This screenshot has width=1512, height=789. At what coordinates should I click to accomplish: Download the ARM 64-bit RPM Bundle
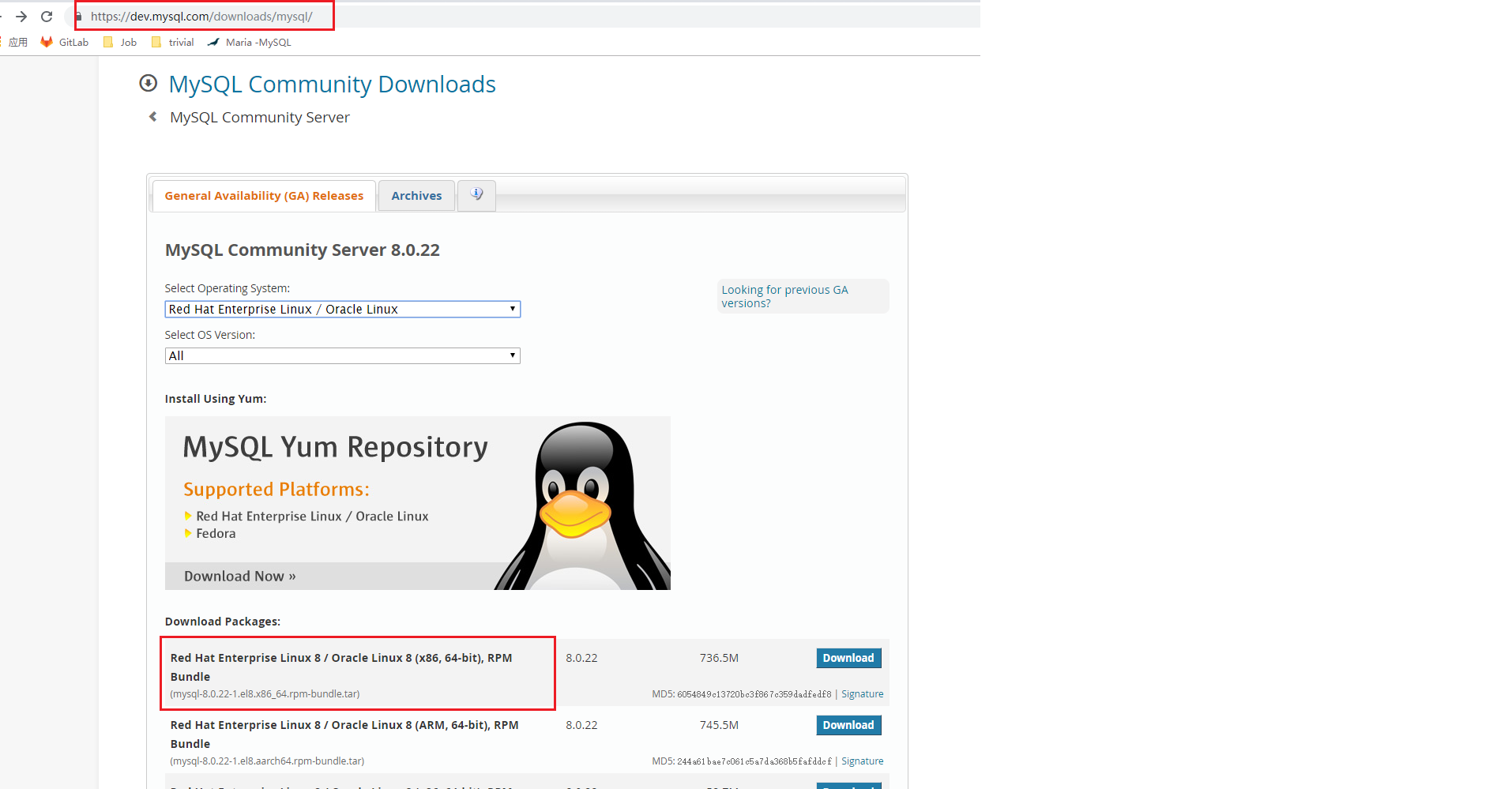[848, 725]
